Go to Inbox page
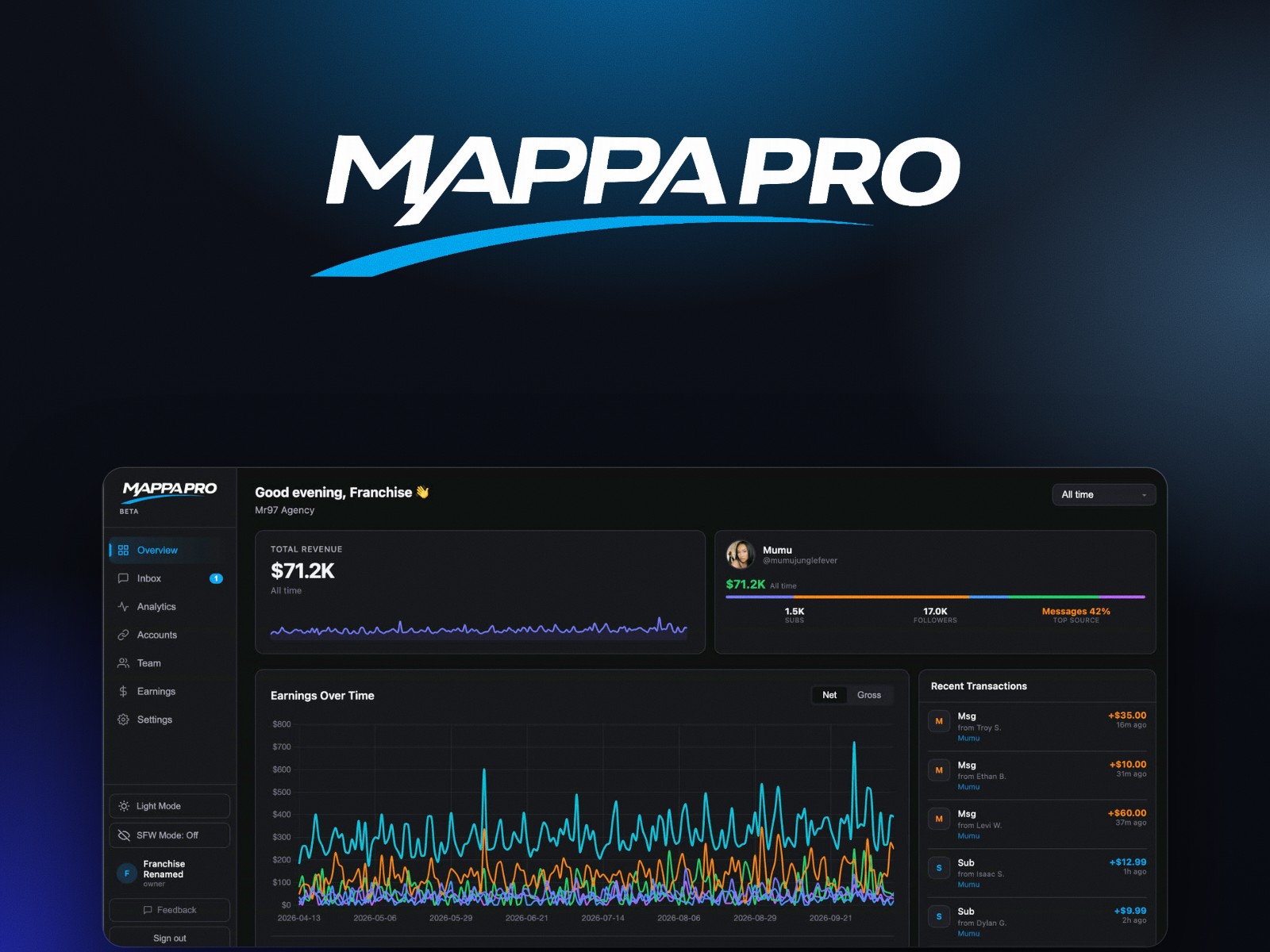Viewport: 1270px width, 952px height. click(170, 578)
